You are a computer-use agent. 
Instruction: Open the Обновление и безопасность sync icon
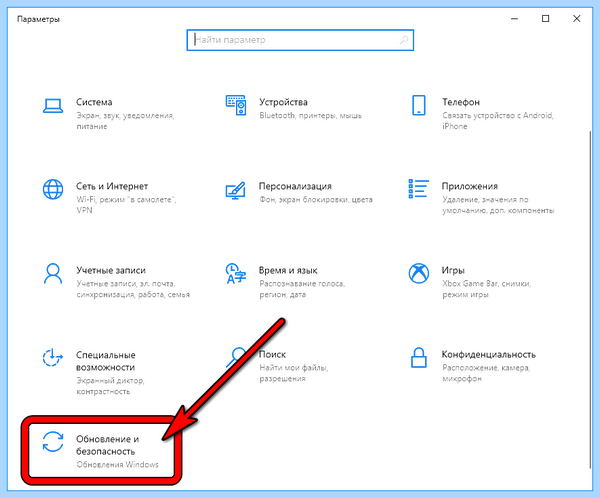53,441
